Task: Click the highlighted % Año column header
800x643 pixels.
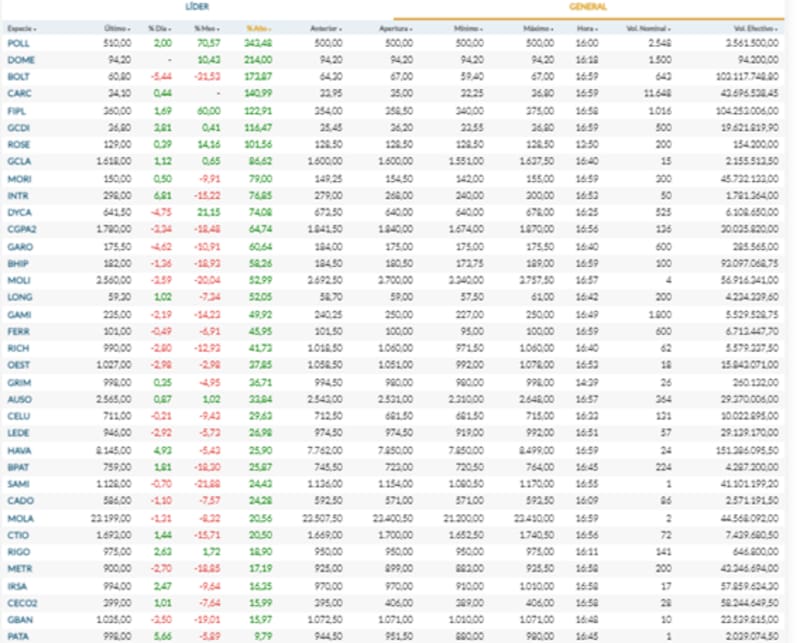Action: [259, 28]
